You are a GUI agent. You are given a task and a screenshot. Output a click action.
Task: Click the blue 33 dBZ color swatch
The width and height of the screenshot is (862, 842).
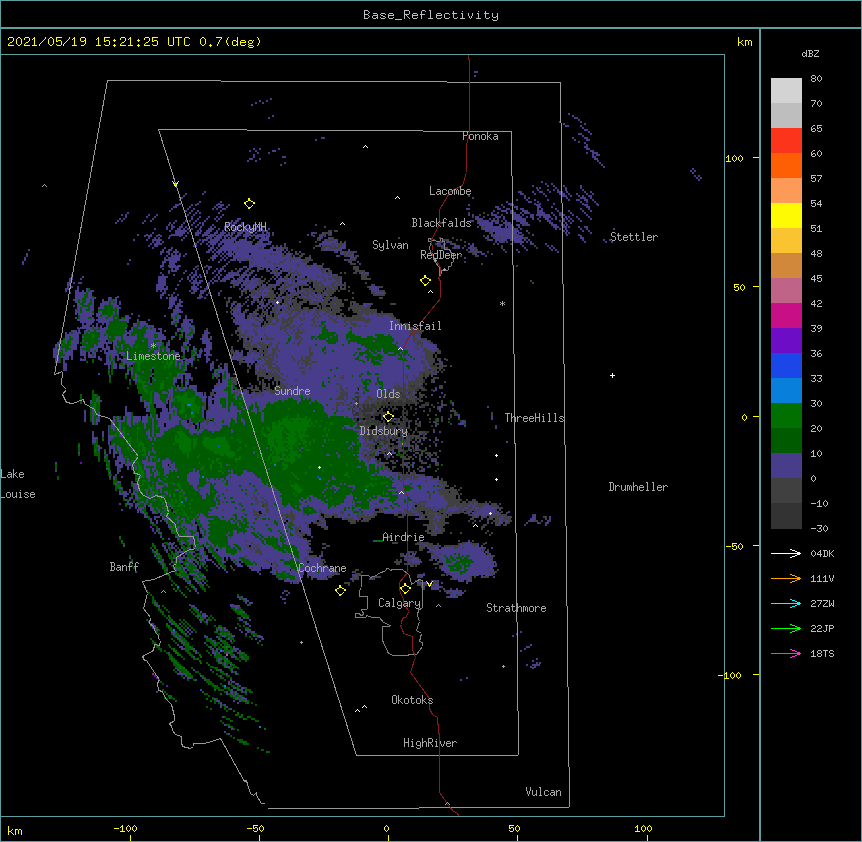786,365
